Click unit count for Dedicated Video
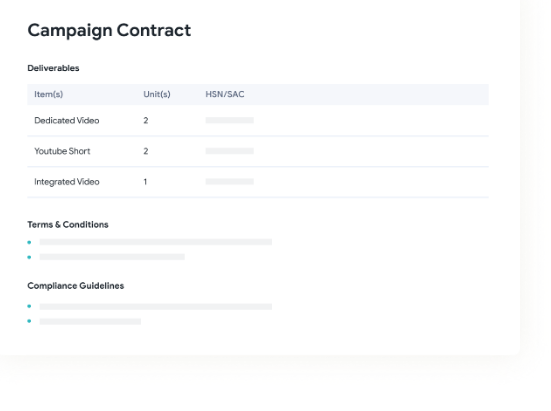 (x=146, y=120)
